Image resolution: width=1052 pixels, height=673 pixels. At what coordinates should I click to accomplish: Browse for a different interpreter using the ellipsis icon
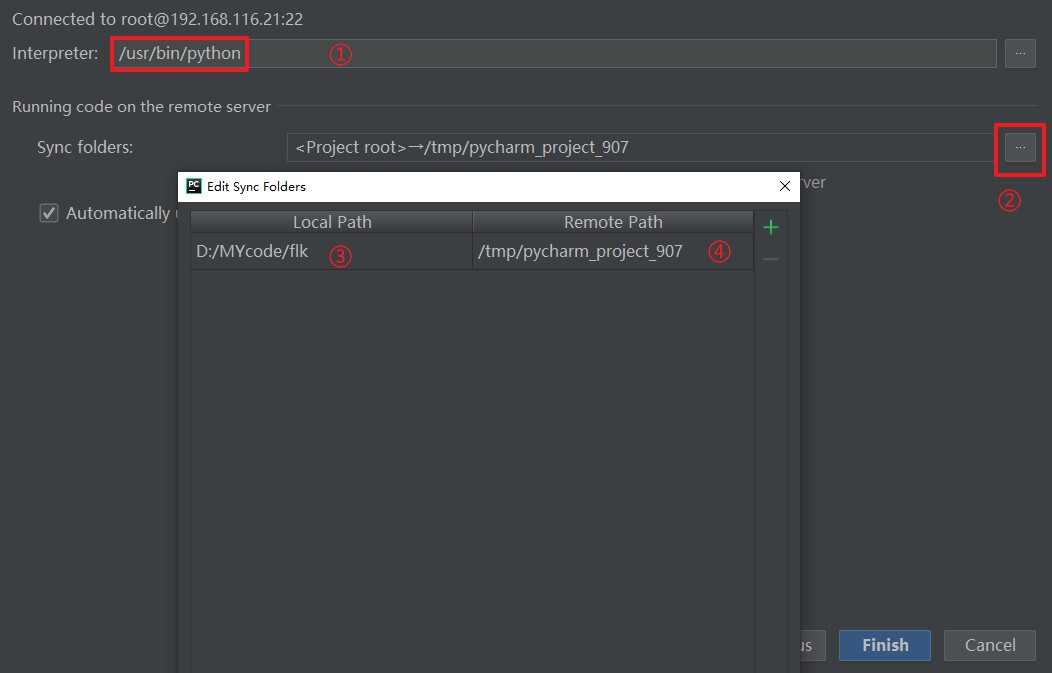click(x=1020, y=53)
